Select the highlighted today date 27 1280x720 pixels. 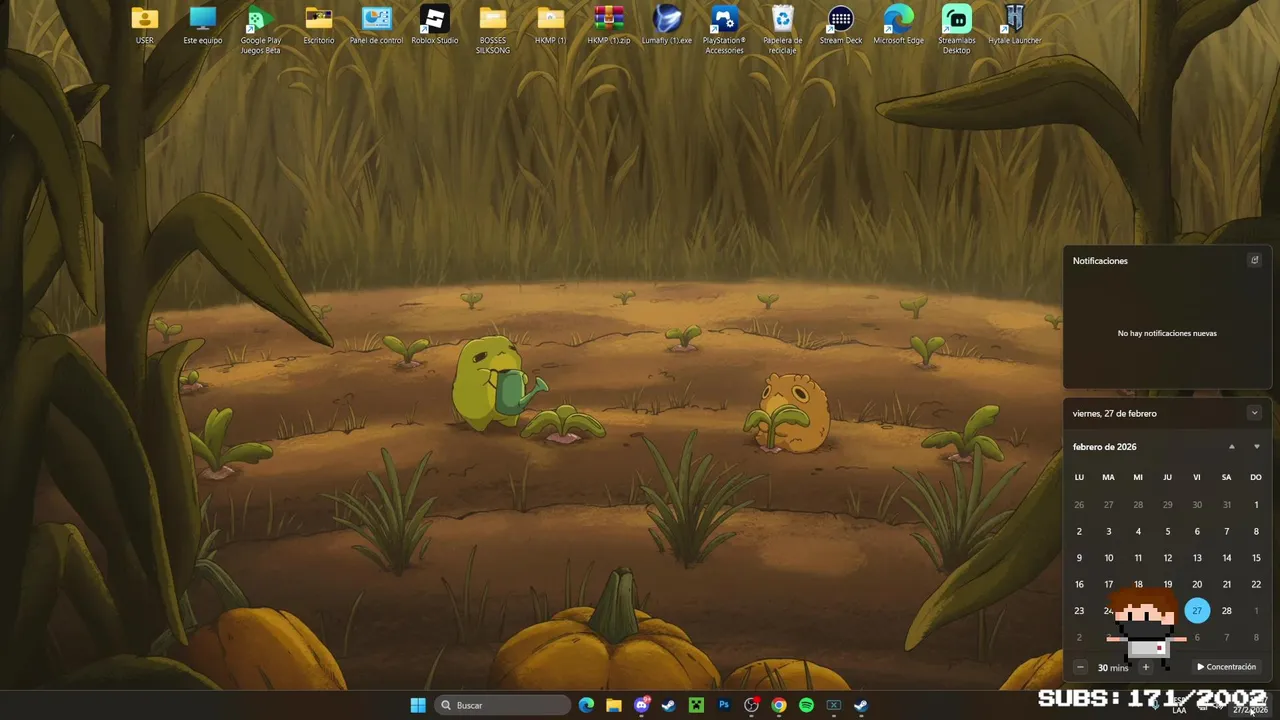(1197, 611)
